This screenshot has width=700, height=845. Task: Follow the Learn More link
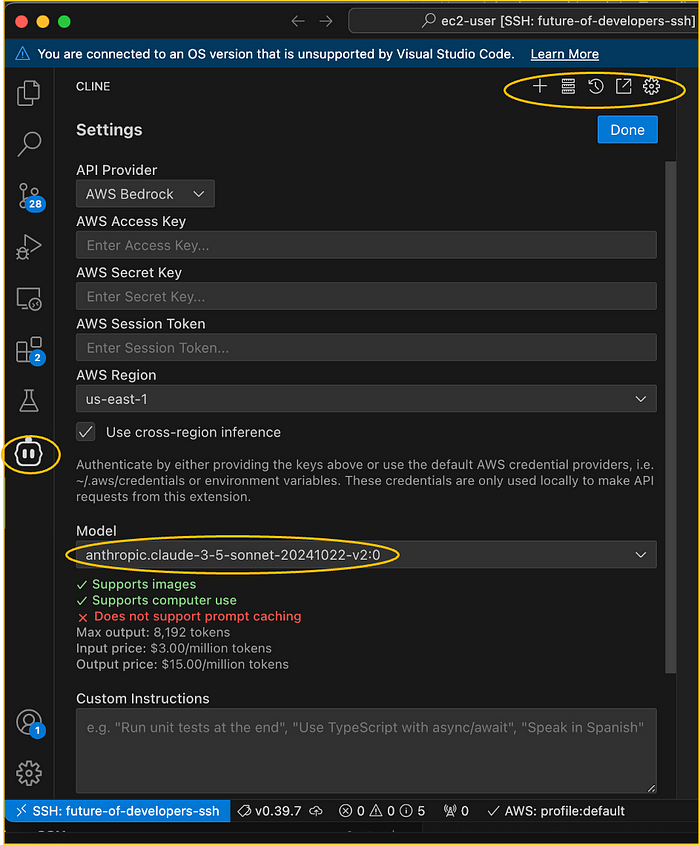pos(564,54)
